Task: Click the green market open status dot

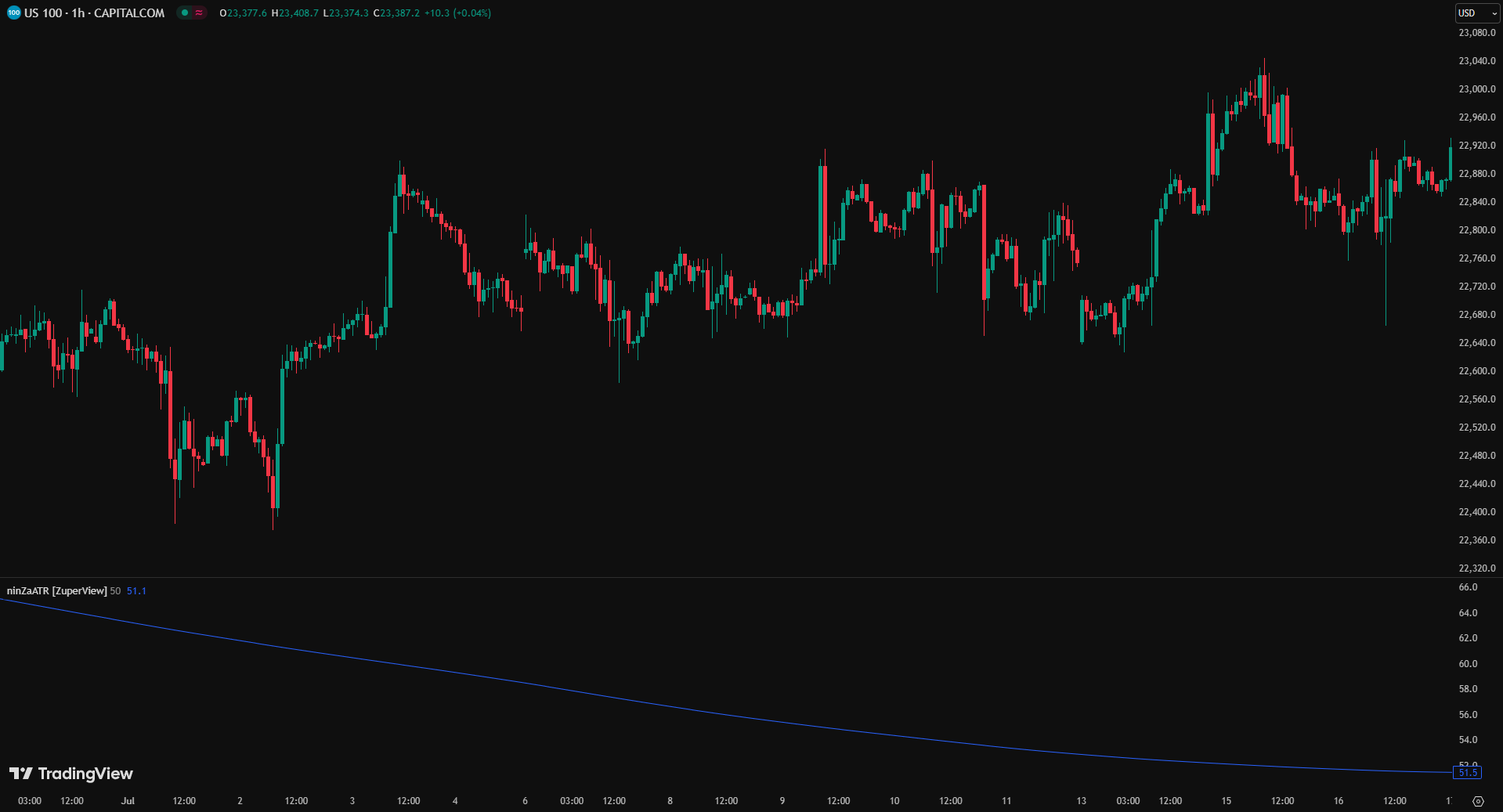Action: 185,13
